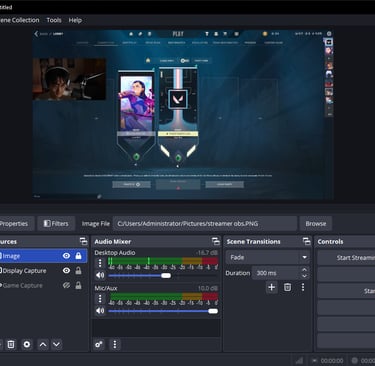
Task: Increase transition Duration with up arrow
Action: [x=304, y=270]
